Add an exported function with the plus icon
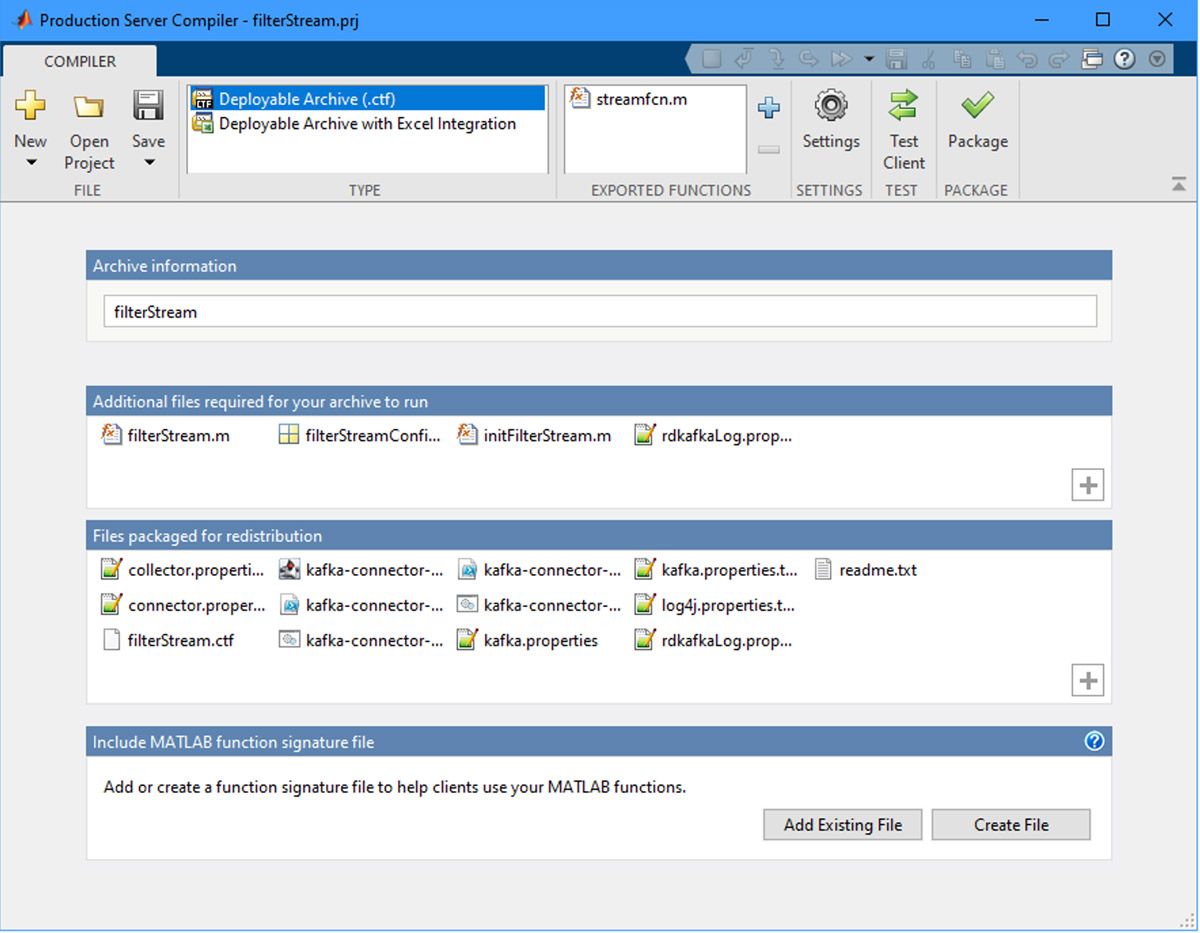This screenshot has width=1200, height=933. pyautogui.click(x=768, y=111)
